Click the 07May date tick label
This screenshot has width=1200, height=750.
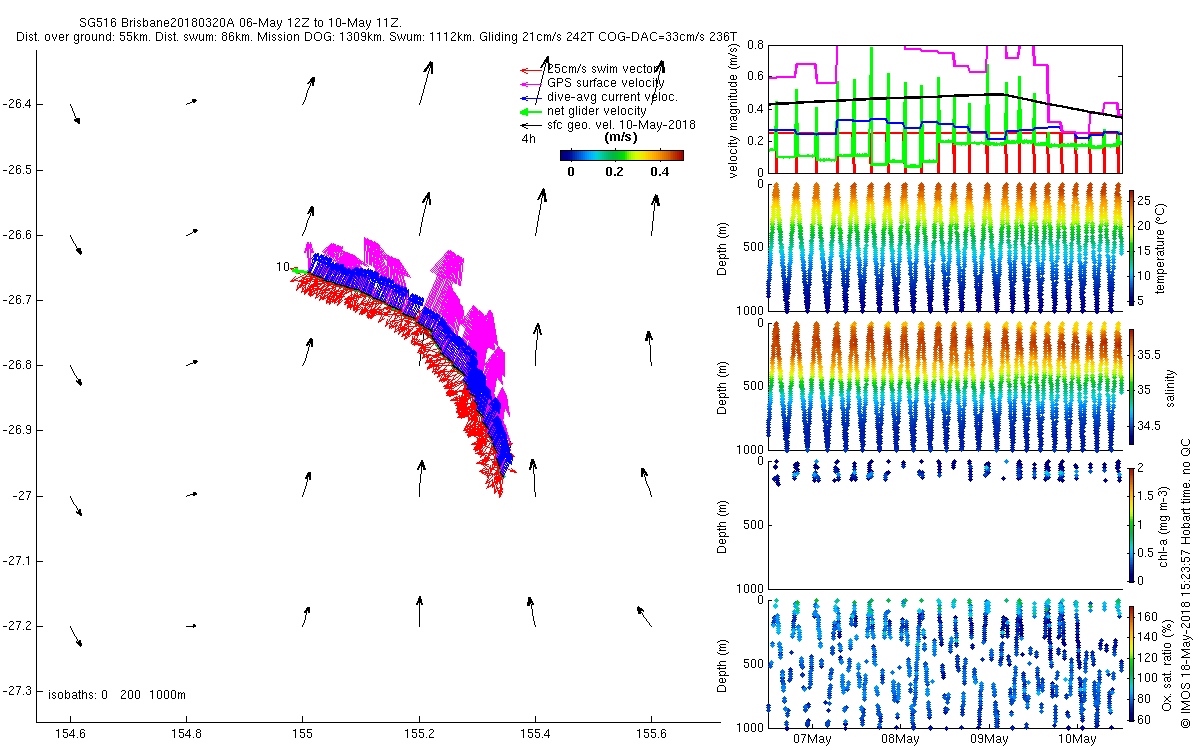811,739
